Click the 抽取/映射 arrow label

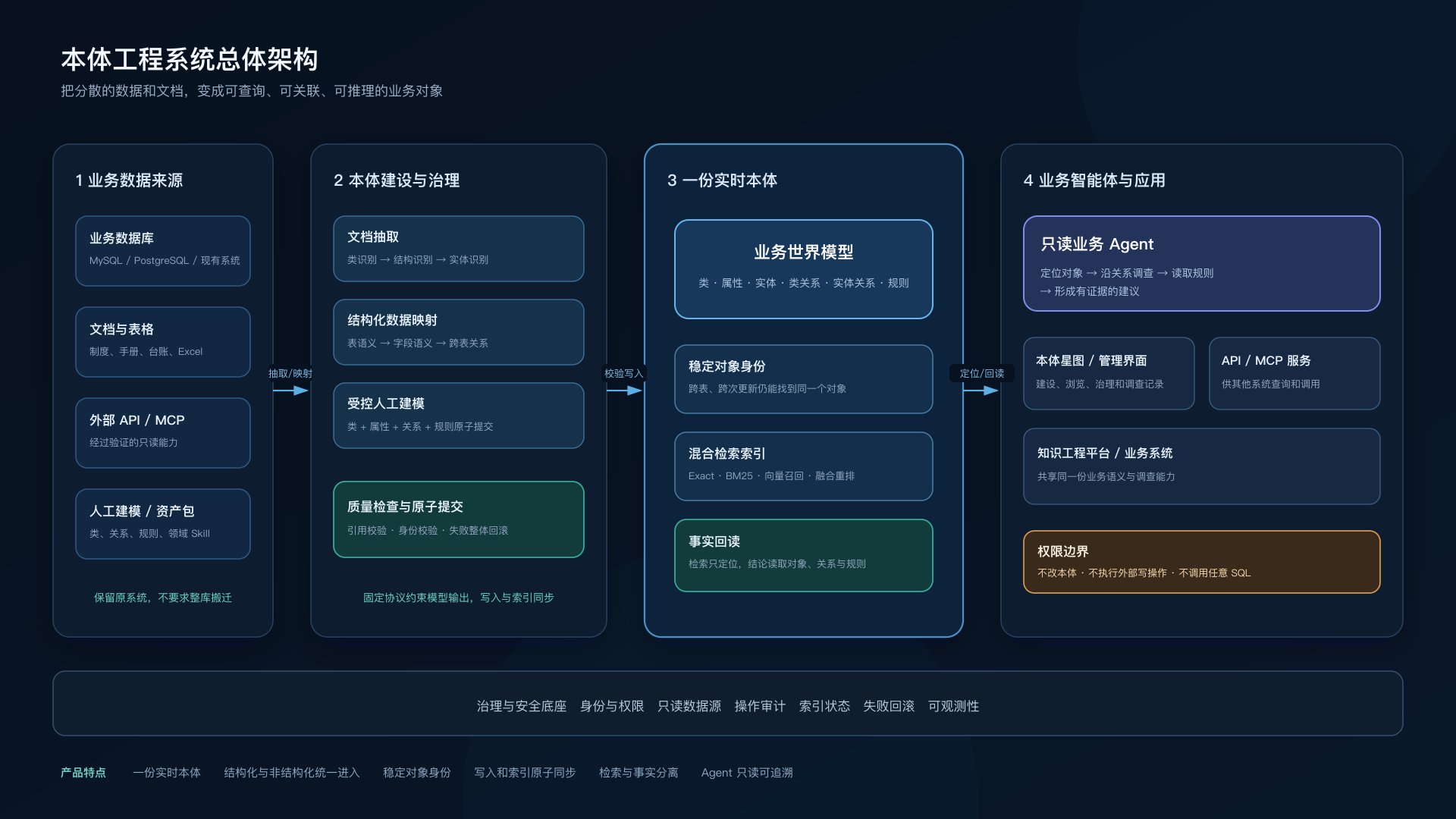click(290, 374)
